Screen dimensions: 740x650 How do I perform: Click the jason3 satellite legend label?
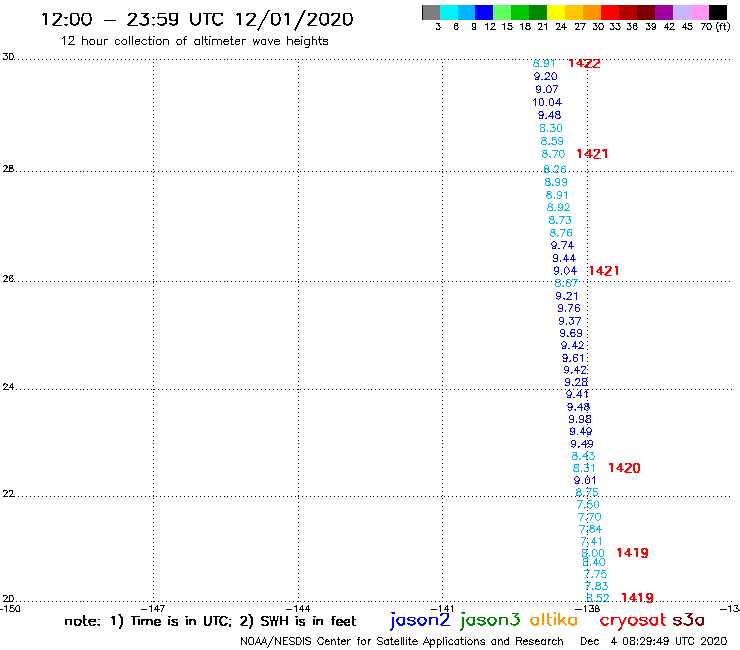[490, 620]
